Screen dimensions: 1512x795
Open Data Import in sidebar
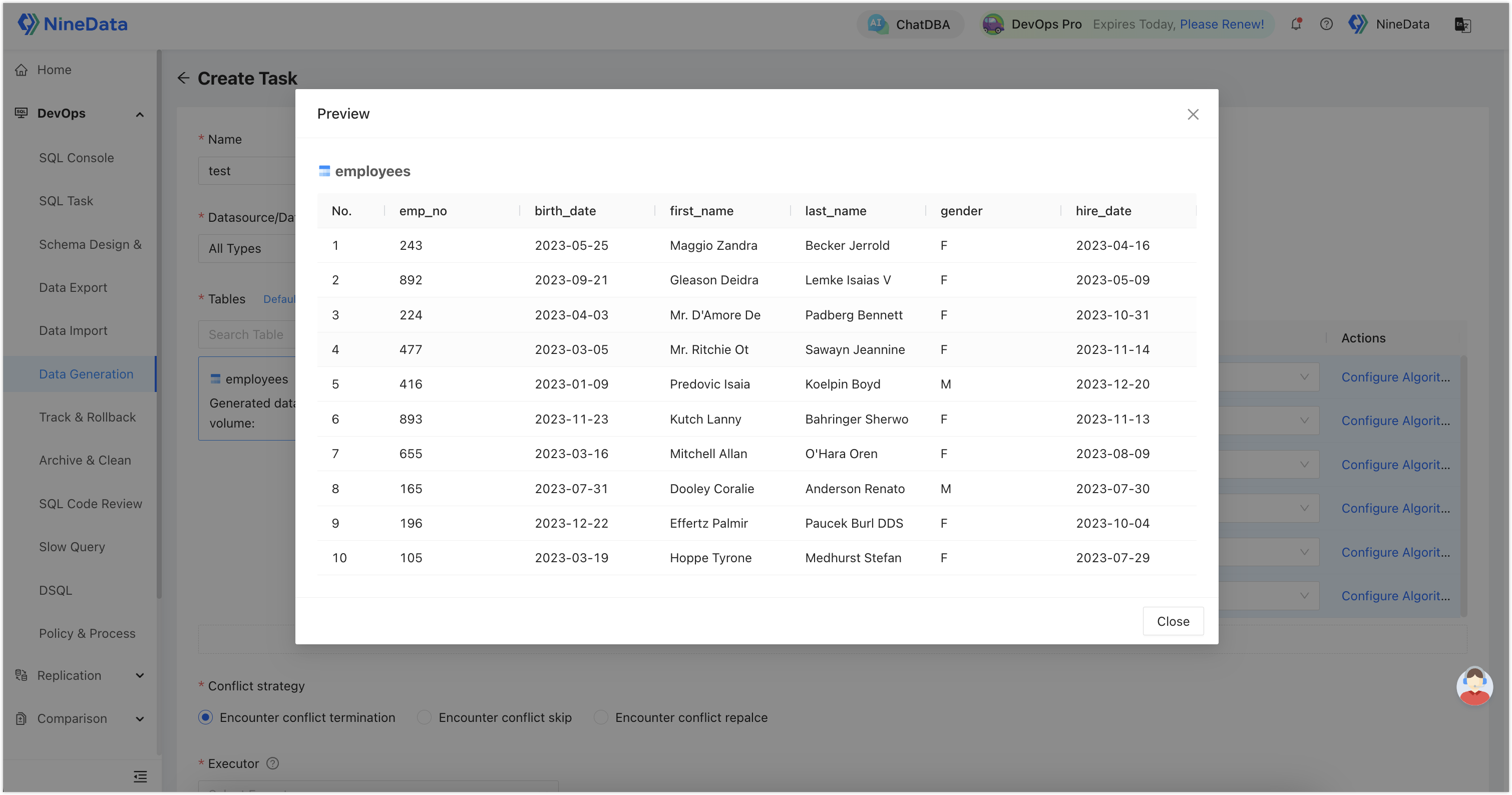73,331
